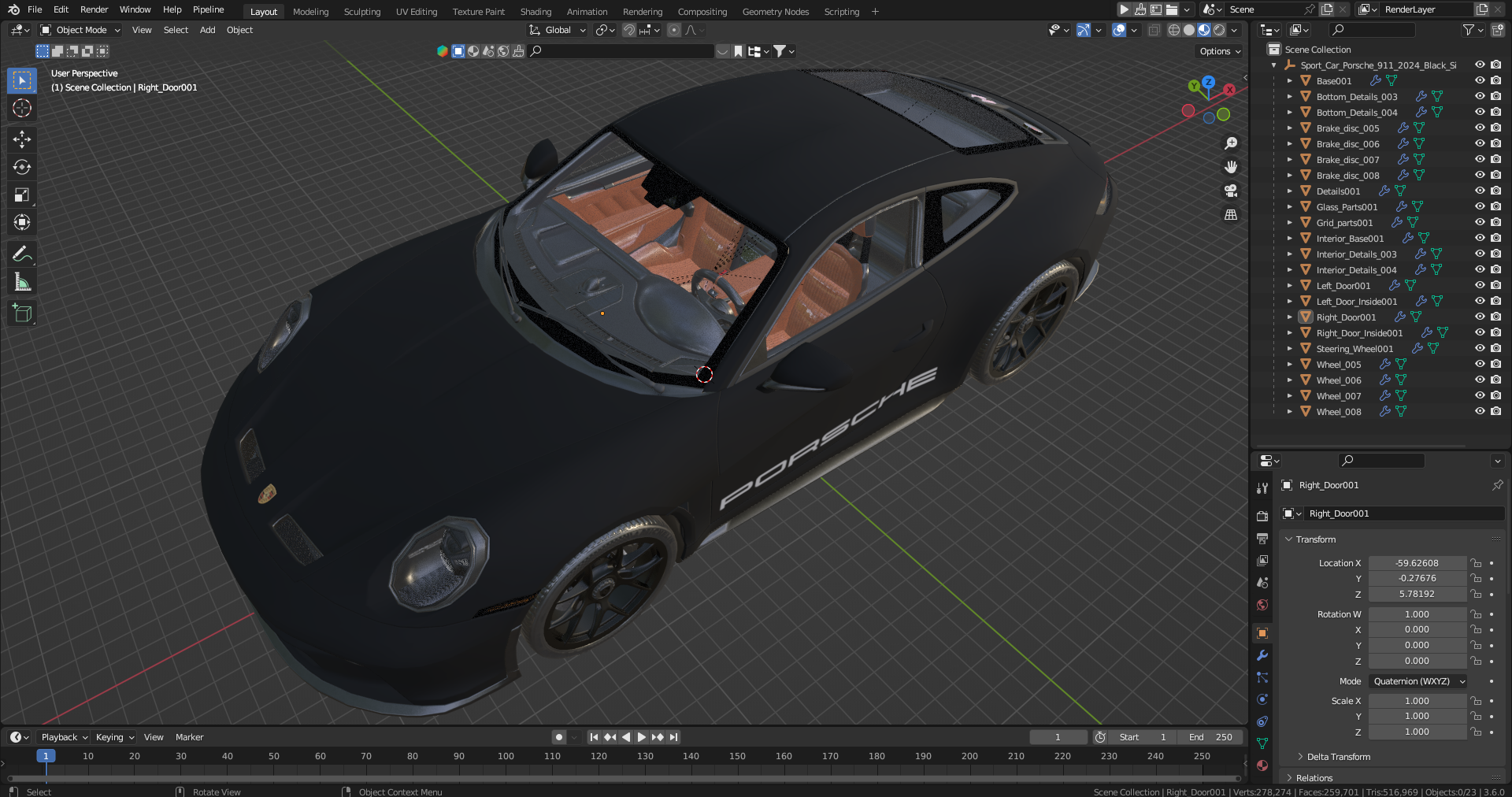
Task: Select the Measure tool
Action: 22,282
